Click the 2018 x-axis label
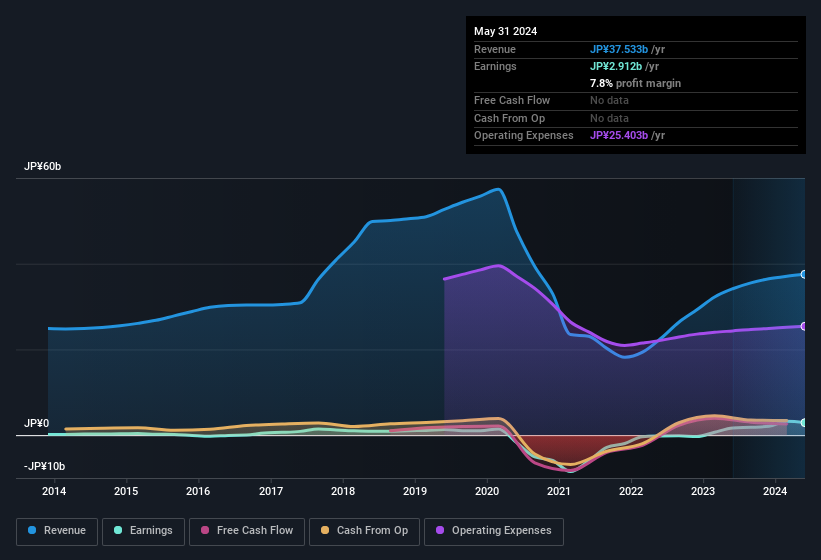This screenshot has width=821, height=560. pyautogui.click(x=343, y=491)
